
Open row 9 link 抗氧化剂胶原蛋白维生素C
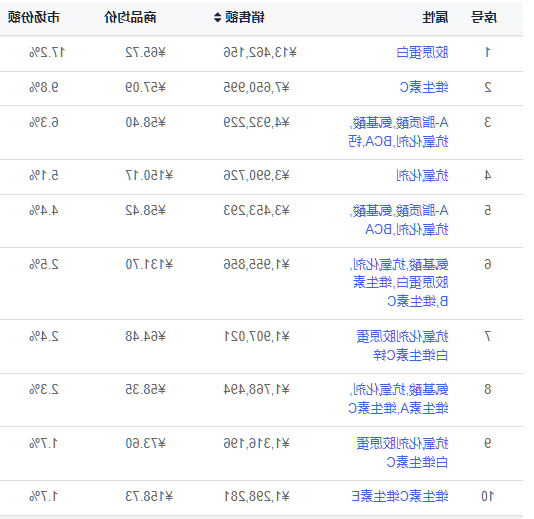(x=402, y=453)
